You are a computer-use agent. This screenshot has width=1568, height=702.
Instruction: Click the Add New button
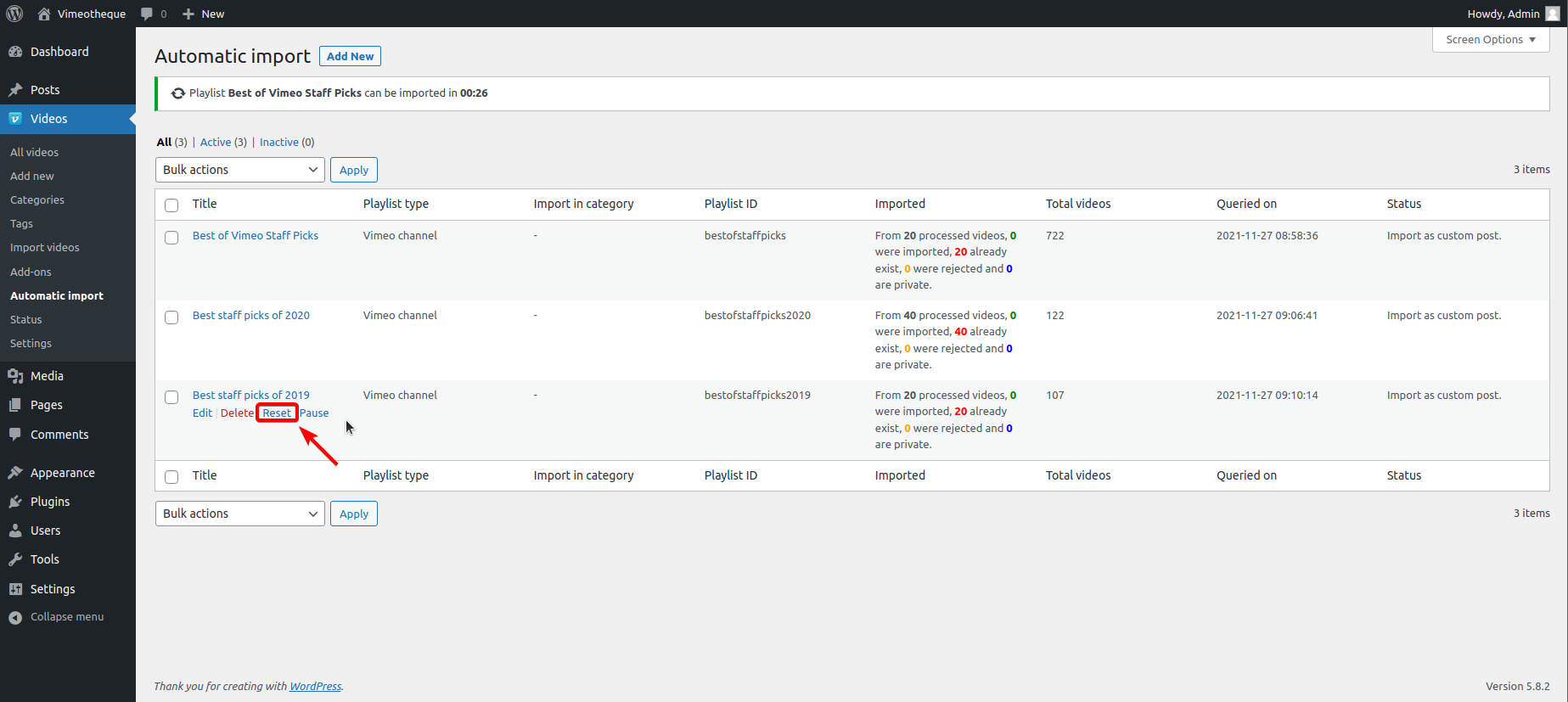[x=350, y=56]
